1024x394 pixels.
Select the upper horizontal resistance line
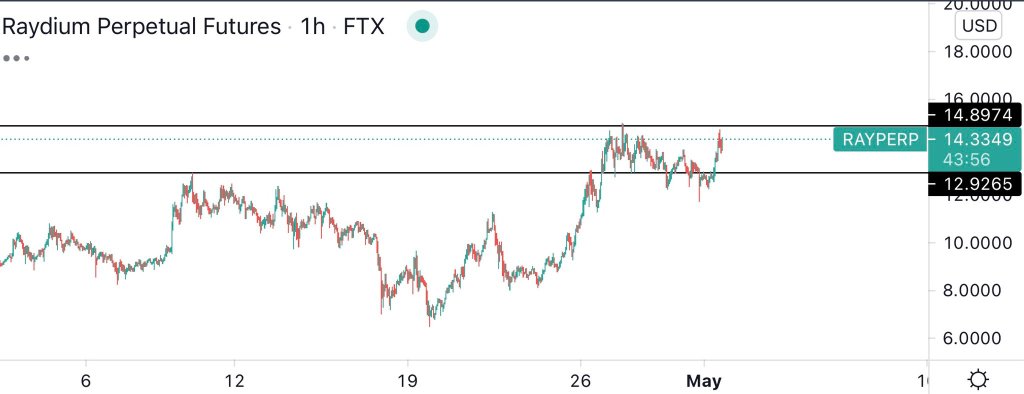point(464,125)
